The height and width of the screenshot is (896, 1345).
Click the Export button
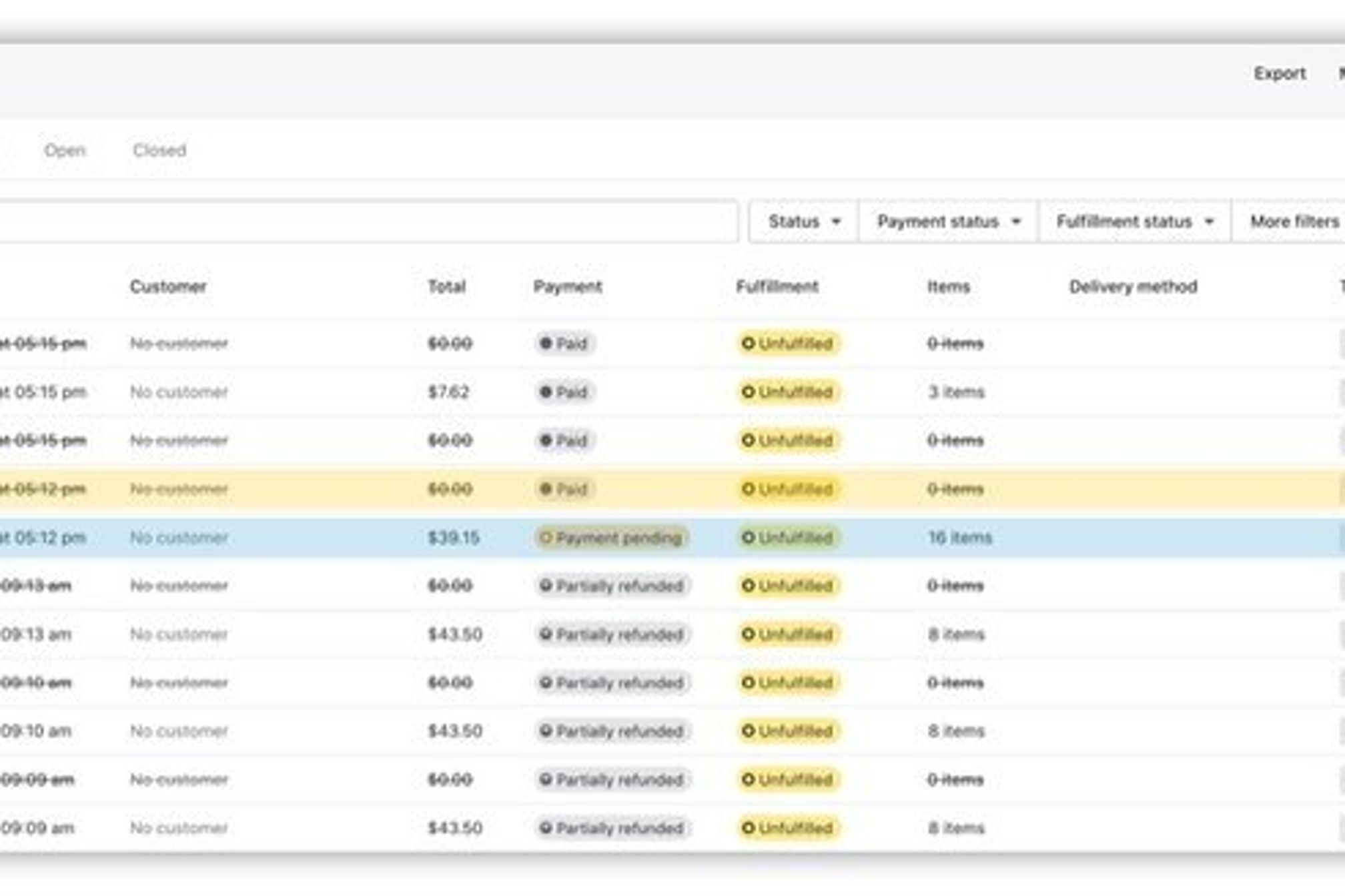click(x=1279, y=73)
